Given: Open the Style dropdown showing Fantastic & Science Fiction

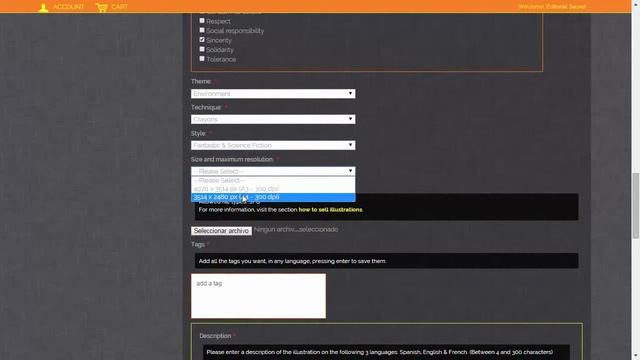Looking at the screenshot, I should pyautogui.click(x=273, y=145).
